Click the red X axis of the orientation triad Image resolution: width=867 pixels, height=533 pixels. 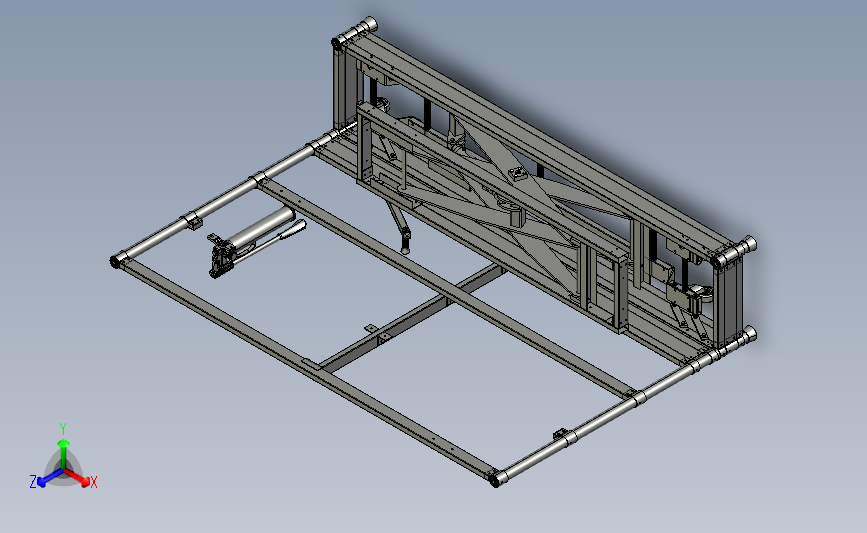point(77,478)
